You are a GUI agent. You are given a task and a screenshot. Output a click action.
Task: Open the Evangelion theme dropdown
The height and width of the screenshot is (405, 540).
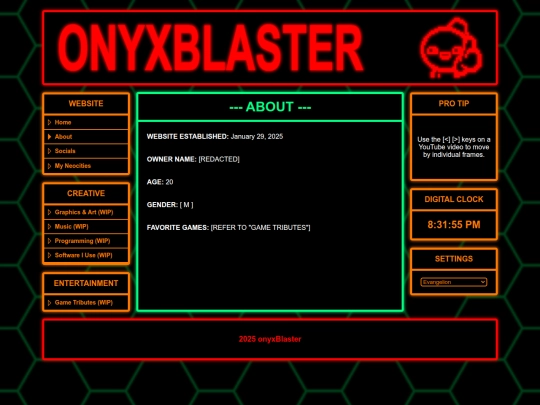[454, 282]
